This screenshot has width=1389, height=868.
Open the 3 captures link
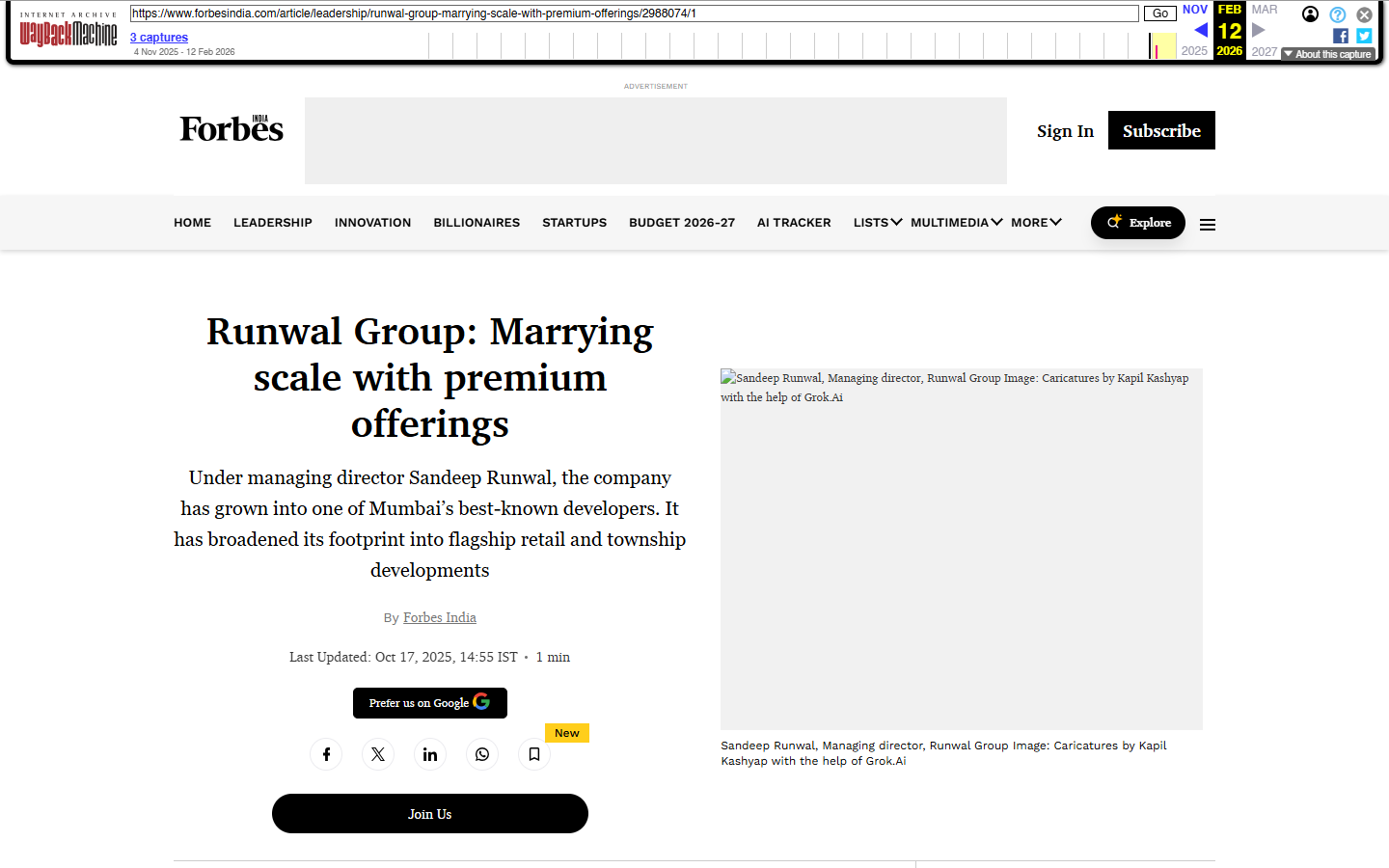point(159,38)
